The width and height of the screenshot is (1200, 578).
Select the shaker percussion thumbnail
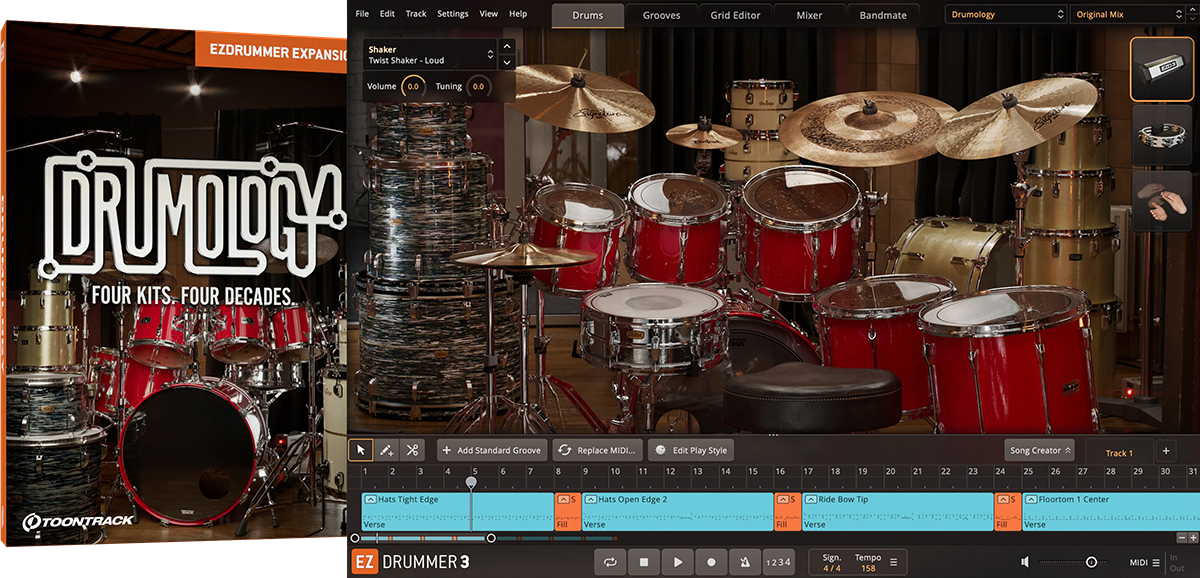coord(1162,69)
